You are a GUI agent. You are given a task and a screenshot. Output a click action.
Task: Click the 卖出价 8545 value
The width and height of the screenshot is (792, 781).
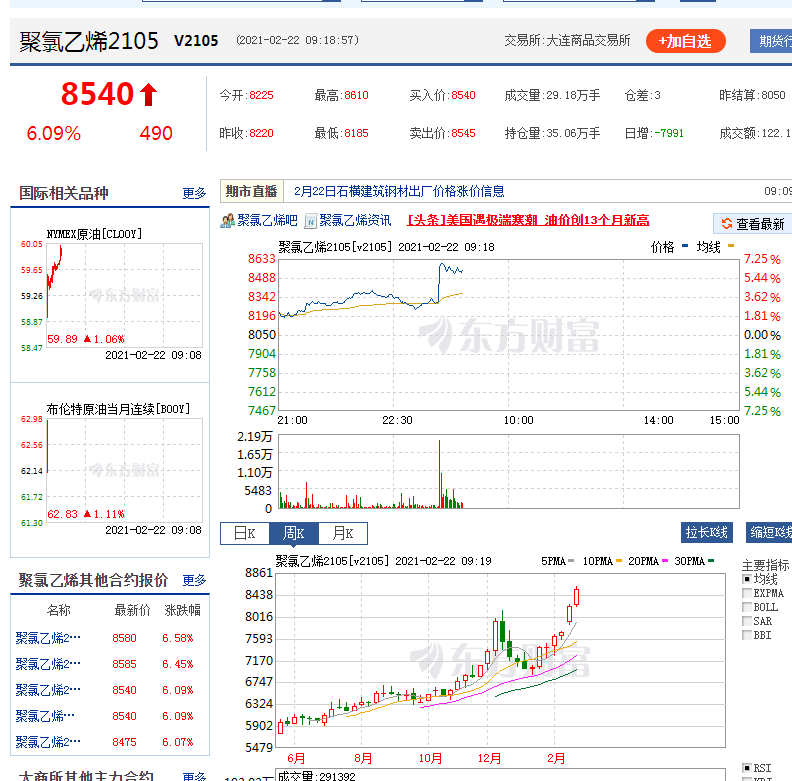tap(463, 133)
